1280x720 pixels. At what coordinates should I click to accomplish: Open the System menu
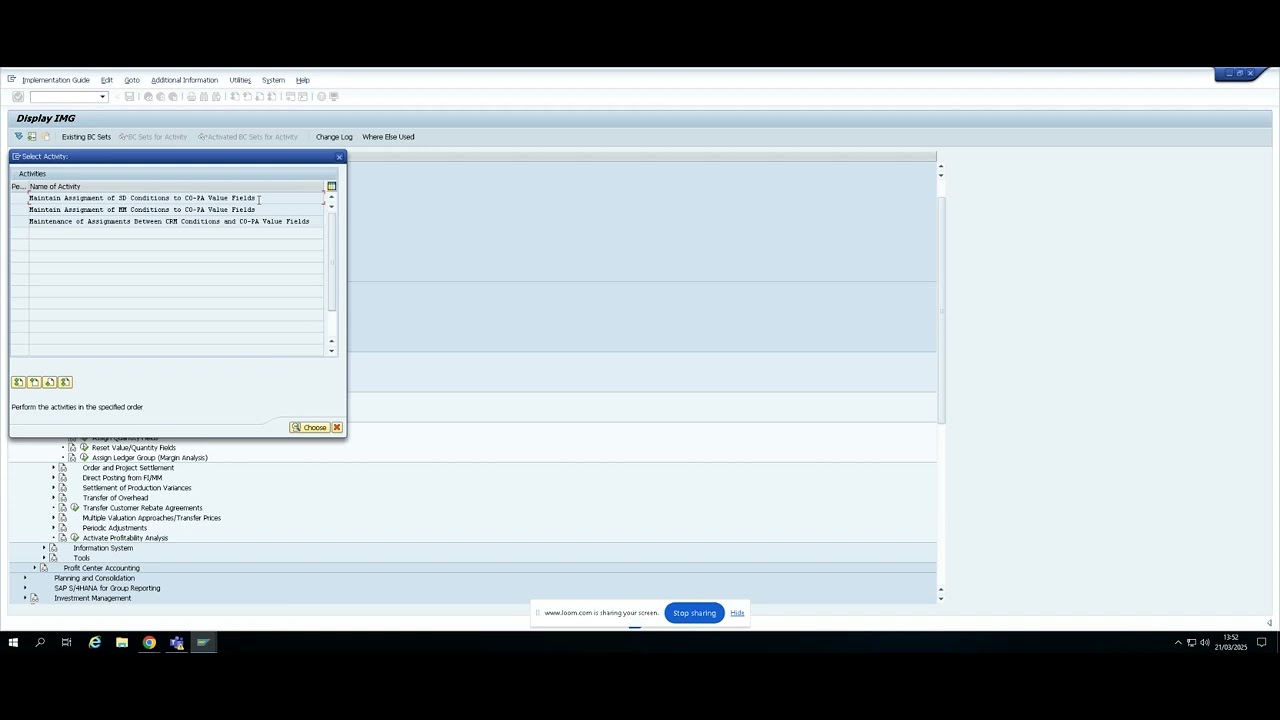[x=273, y=80]
